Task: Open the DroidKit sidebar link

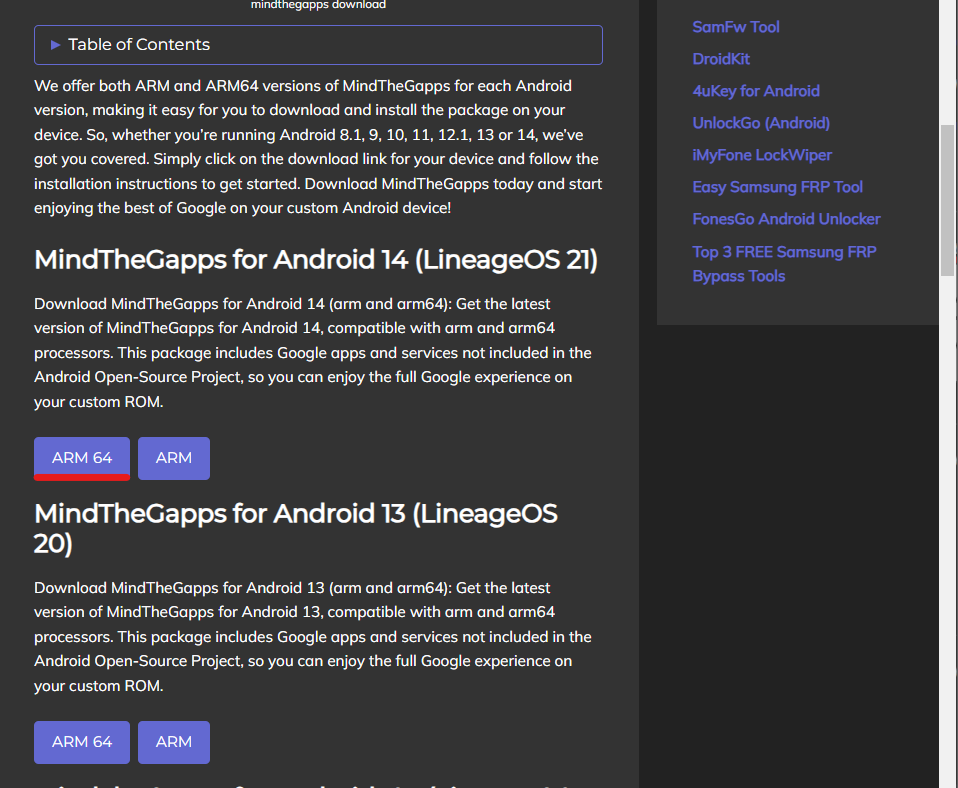Action: tap(721, 59)
